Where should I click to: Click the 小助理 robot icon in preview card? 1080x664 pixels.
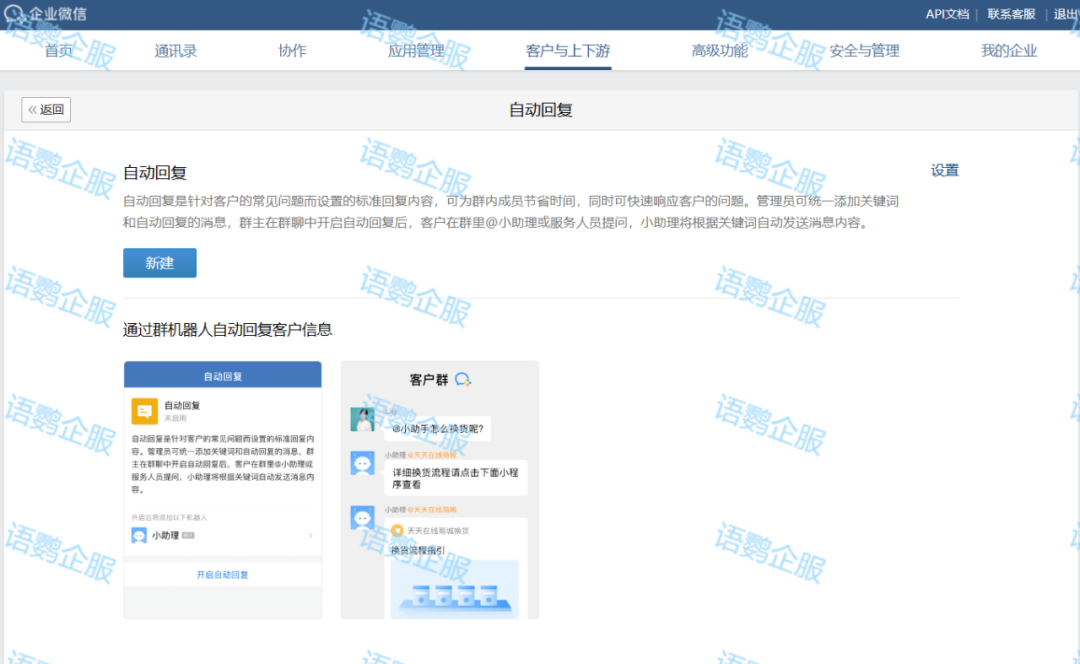(x=140, y=536)
